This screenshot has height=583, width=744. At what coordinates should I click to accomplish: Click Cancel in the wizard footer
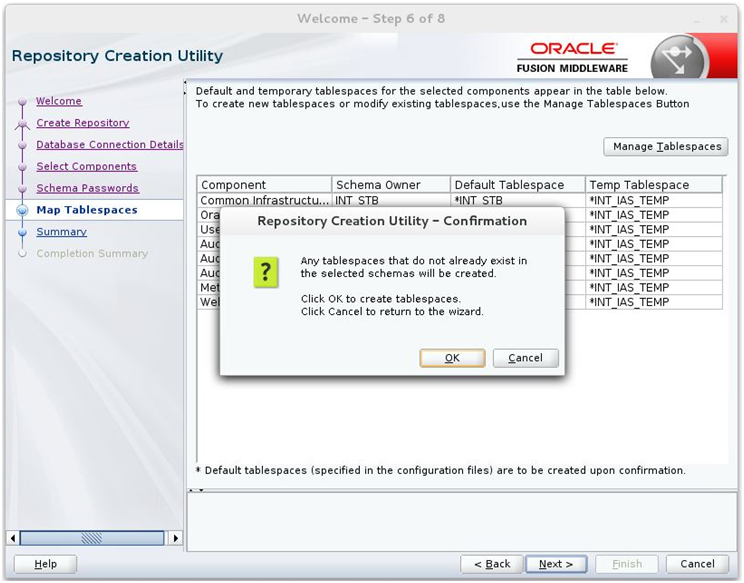point(697,564)
